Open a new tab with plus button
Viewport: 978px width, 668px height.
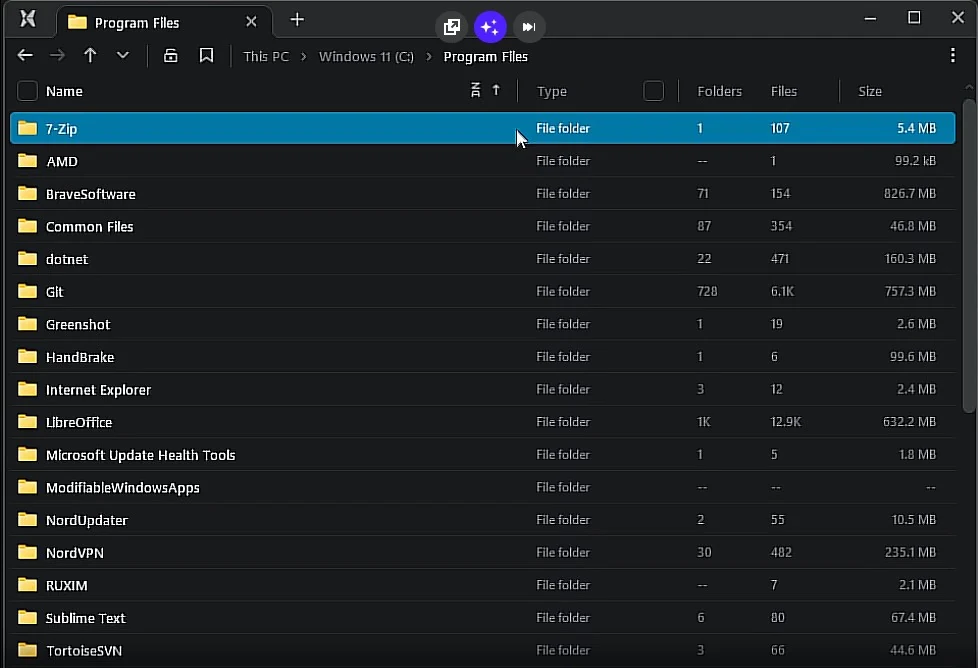click(x=297, y=20)
